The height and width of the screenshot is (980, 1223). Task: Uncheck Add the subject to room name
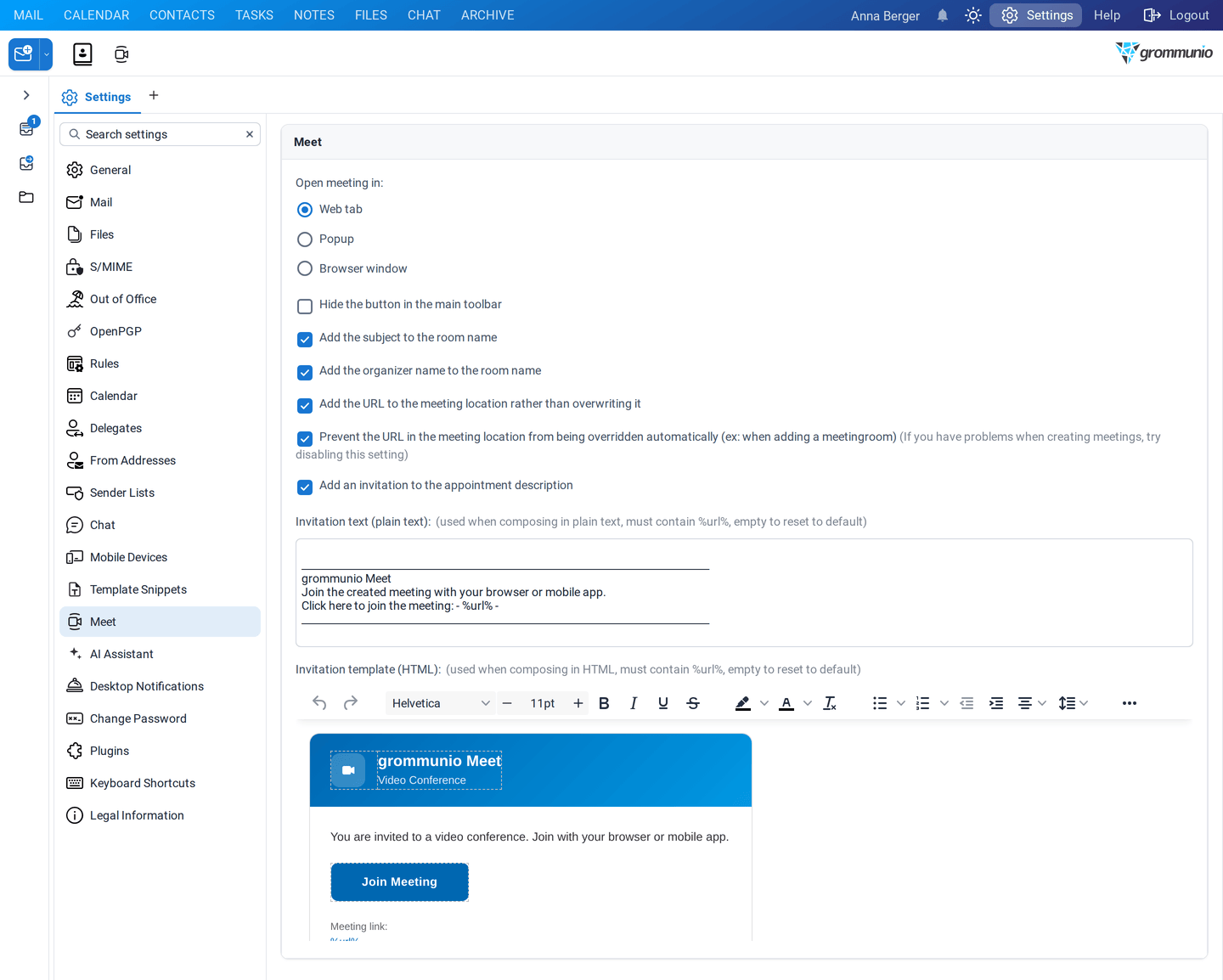[305, 339]
